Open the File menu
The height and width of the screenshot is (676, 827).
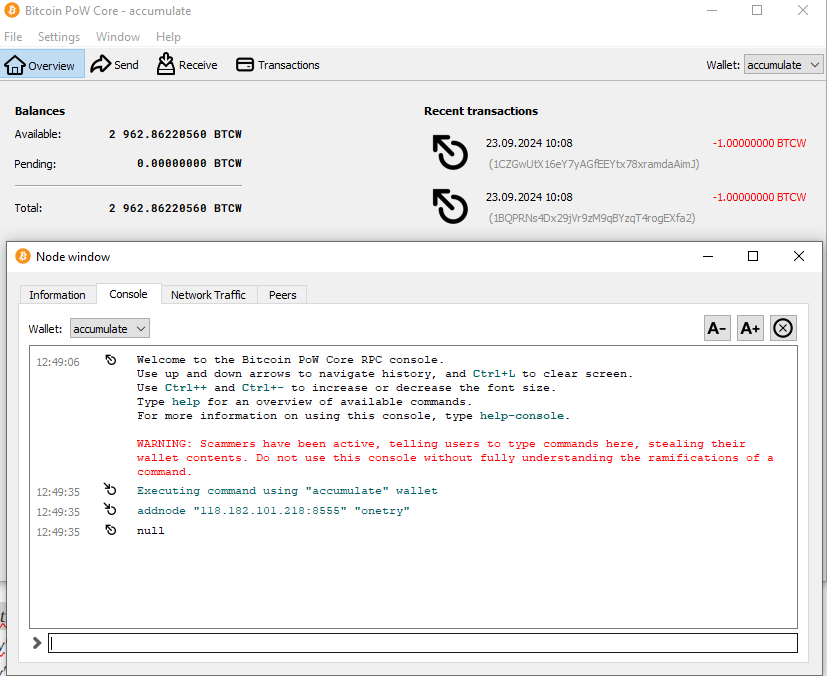[13, 37]
